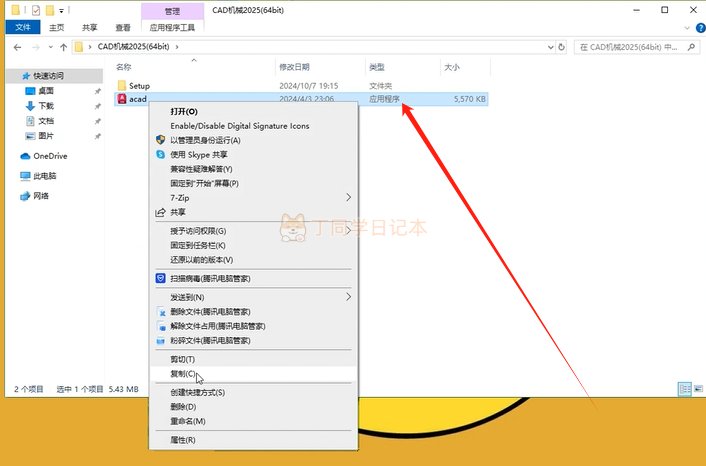Choose Rename (重命名) in the context menu
This screenshot has width=706, height=466.
point(253,421)
